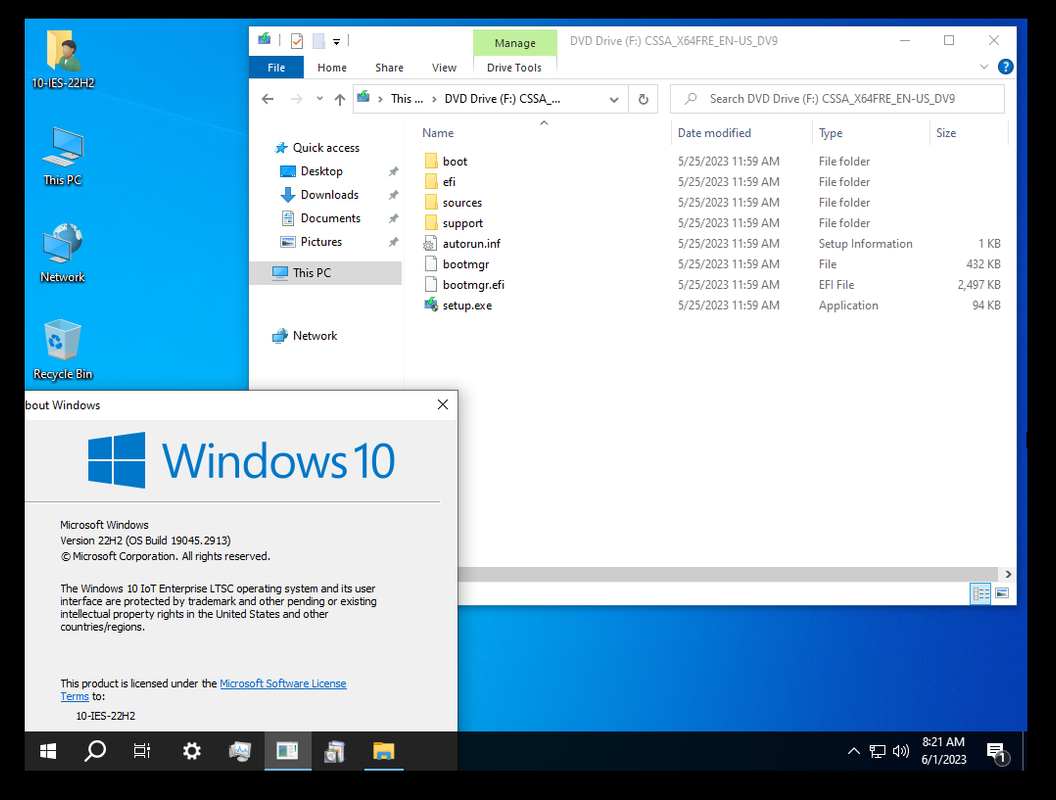The height and width of the screenshot is (800, 1056).
Task: Select Pictures in the navigation pane
Action: [x=312, y=242]
